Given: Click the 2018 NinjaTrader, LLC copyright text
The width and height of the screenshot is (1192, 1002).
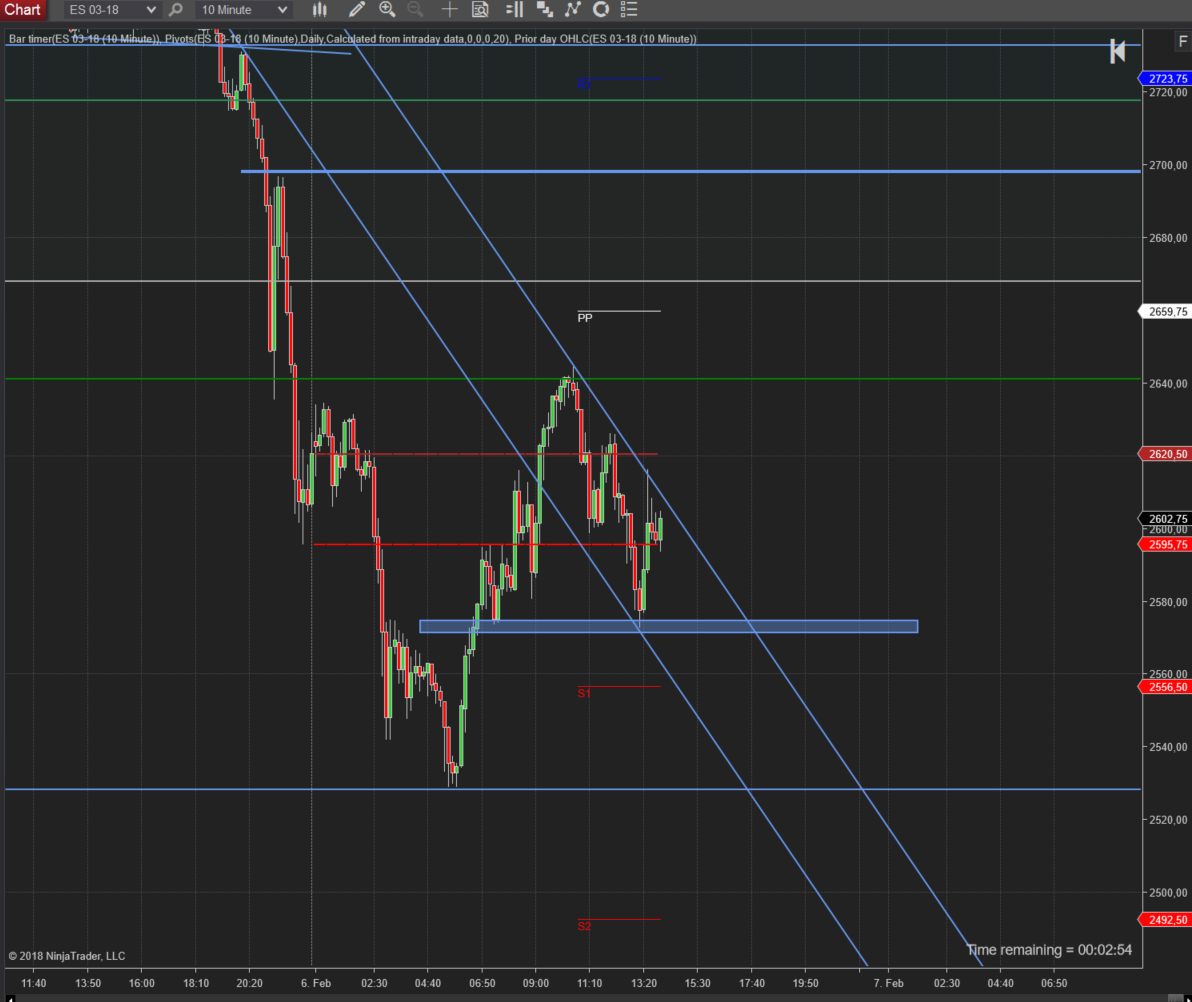Looking at the screenshot, I should 67,956.
